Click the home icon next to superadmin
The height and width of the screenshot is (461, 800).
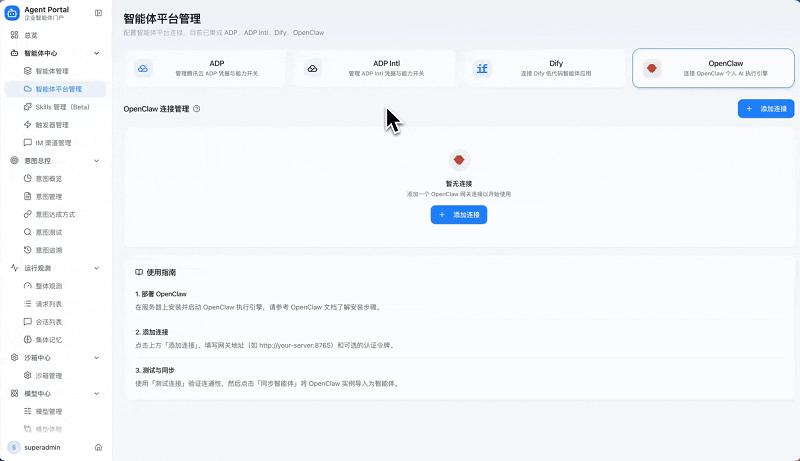pos(98,447)
